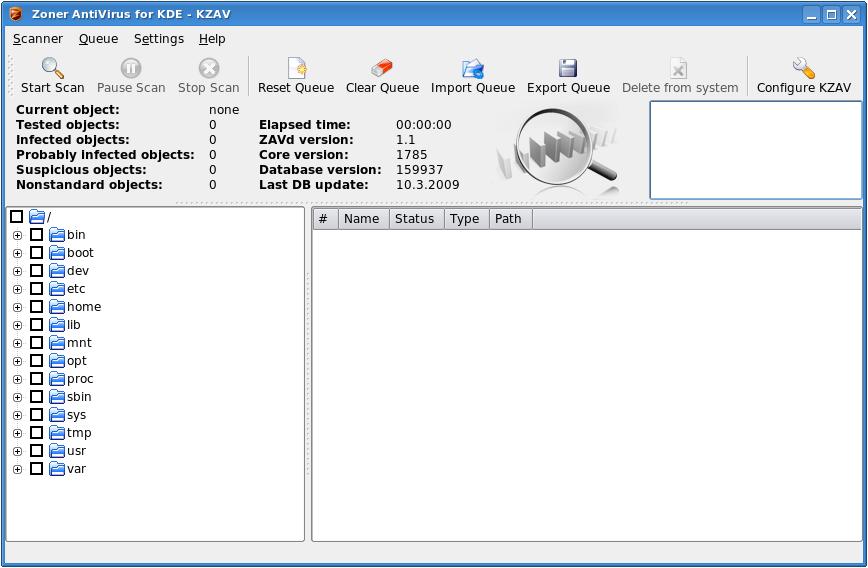The image size is (868, 568).
Task: Expand the home tree node
Action: click(x=18, y=307)
